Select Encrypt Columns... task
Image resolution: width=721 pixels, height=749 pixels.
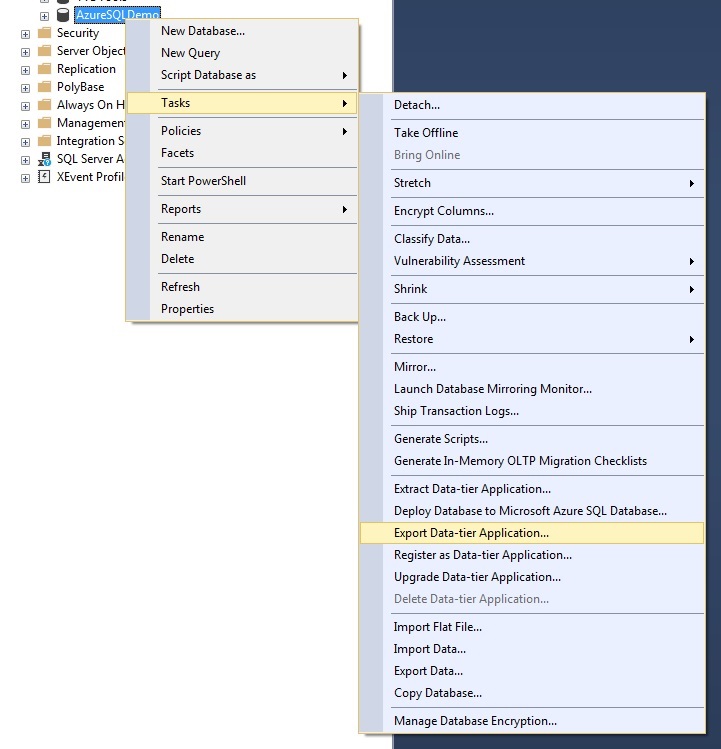[x=532, y=211]
